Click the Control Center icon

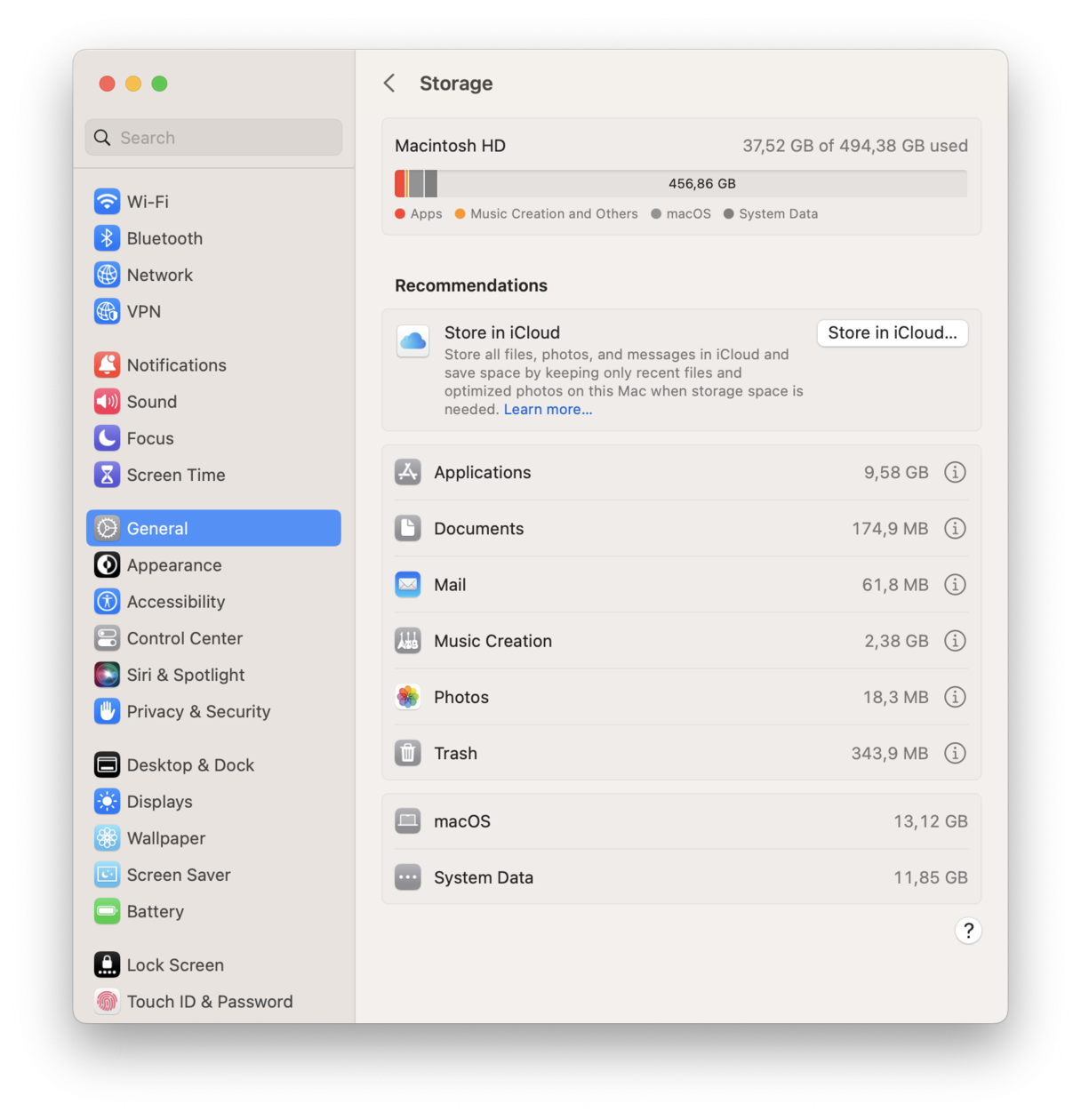pyautogui.click(x=107, y=638)
